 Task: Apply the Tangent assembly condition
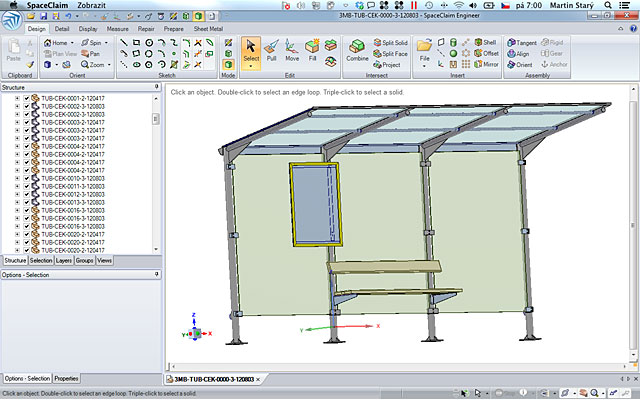[x=522, y=42]
